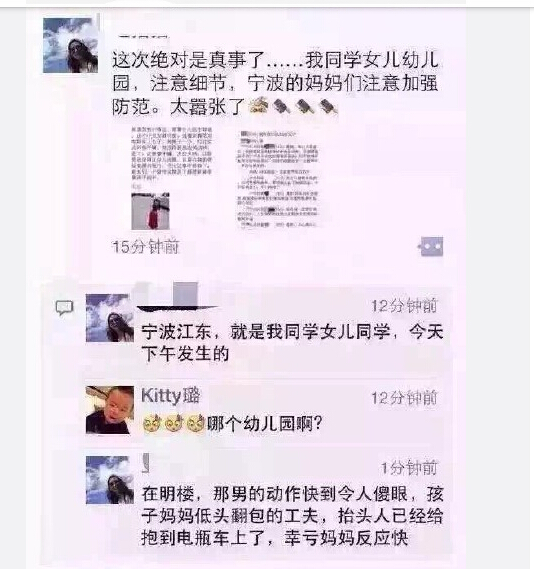Tap the first commenter's avatar in replies

pyautogui.click(x=110, y=318)
